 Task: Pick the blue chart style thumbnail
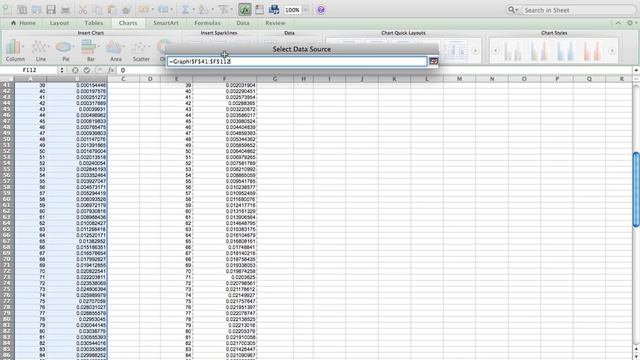tap(566, 51)
